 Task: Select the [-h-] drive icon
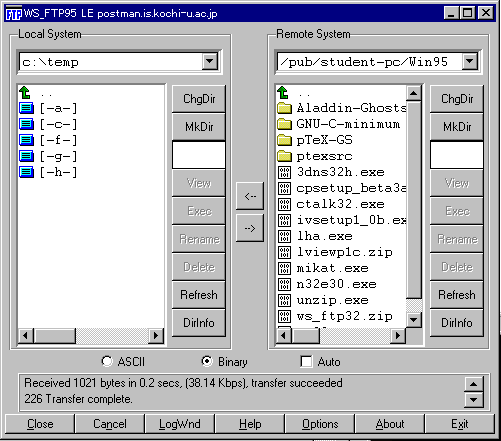pyautogui.click(x=26, y=172)
